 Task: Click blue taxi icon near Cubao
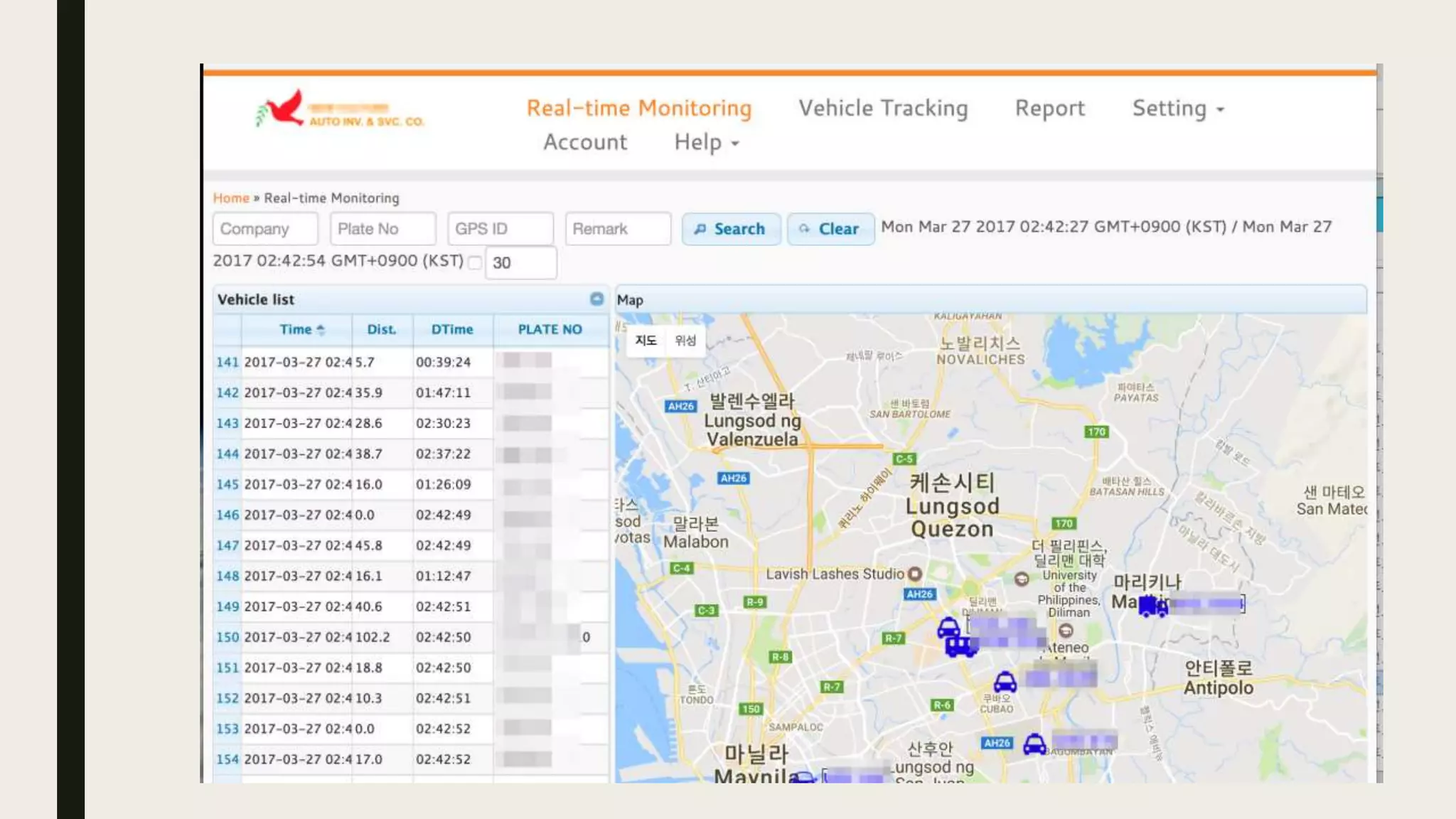pyautogui.click(x=1005, y=682)
